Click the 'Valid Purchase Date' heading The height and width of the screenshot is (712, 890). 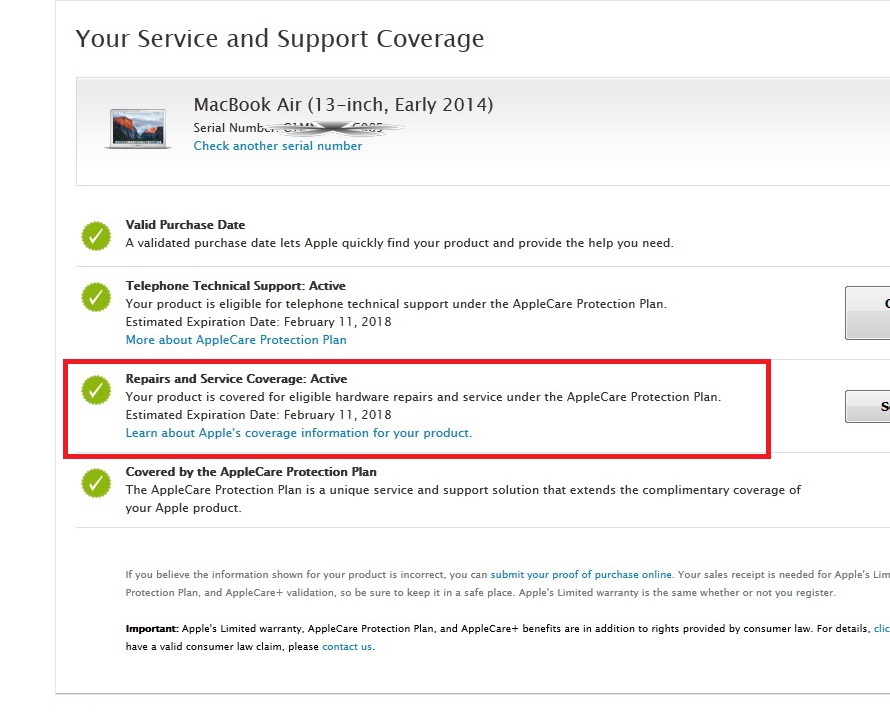(x=185, y=225)
